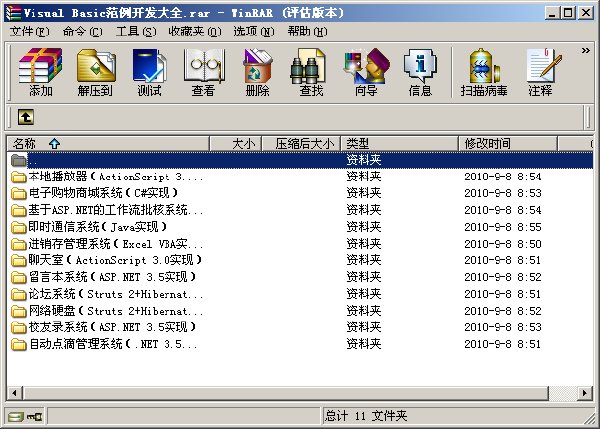Open the 查看 (View) tool
Viewport: 600px width, 429px height.
tap(204, 72)
